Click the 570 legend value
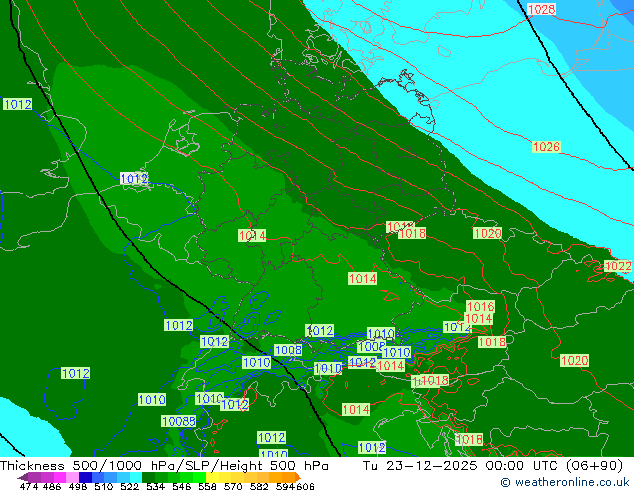 pyautogui.click(x=233, y=486)
